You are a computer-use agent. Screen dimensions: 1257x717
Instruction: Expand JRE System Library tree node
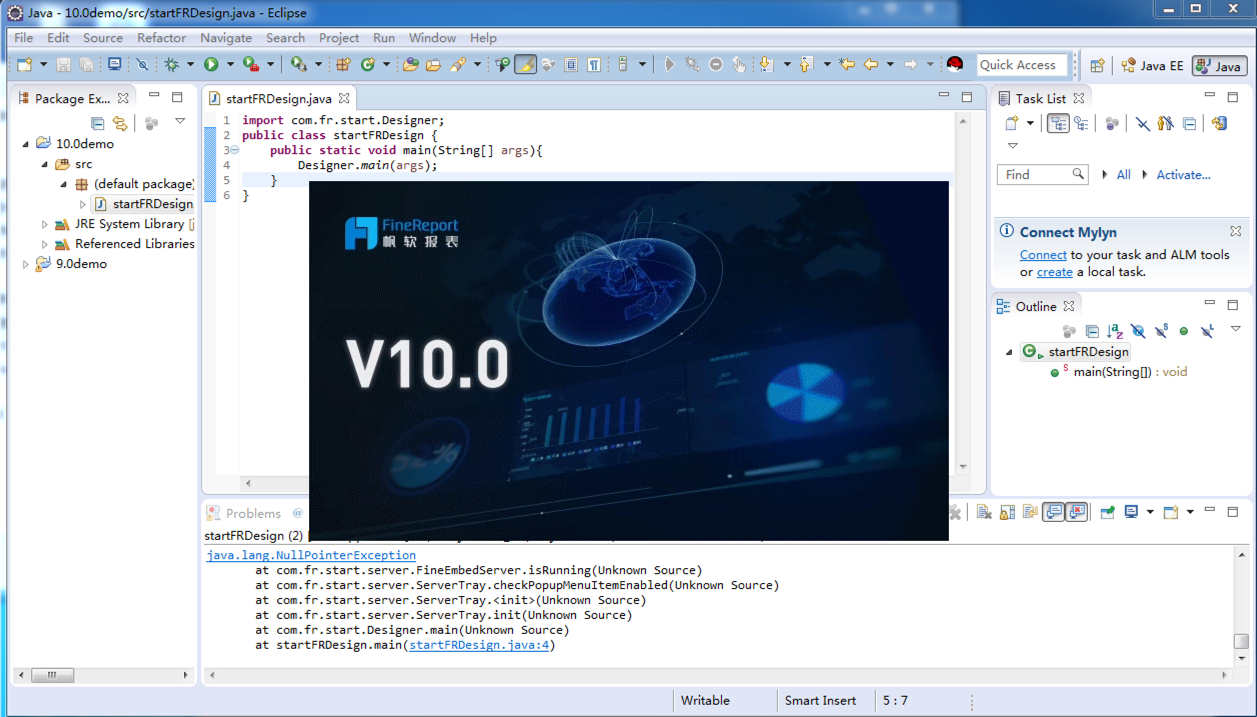(x=44, y=224)
